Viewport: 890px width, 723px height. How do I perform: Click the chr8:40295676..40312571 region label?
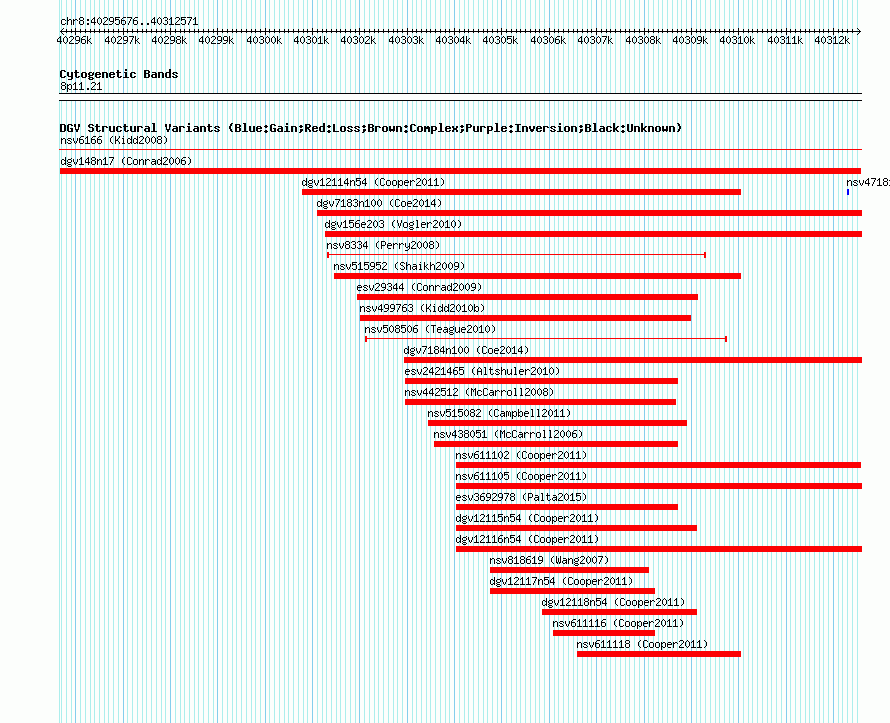pos(129,21)
